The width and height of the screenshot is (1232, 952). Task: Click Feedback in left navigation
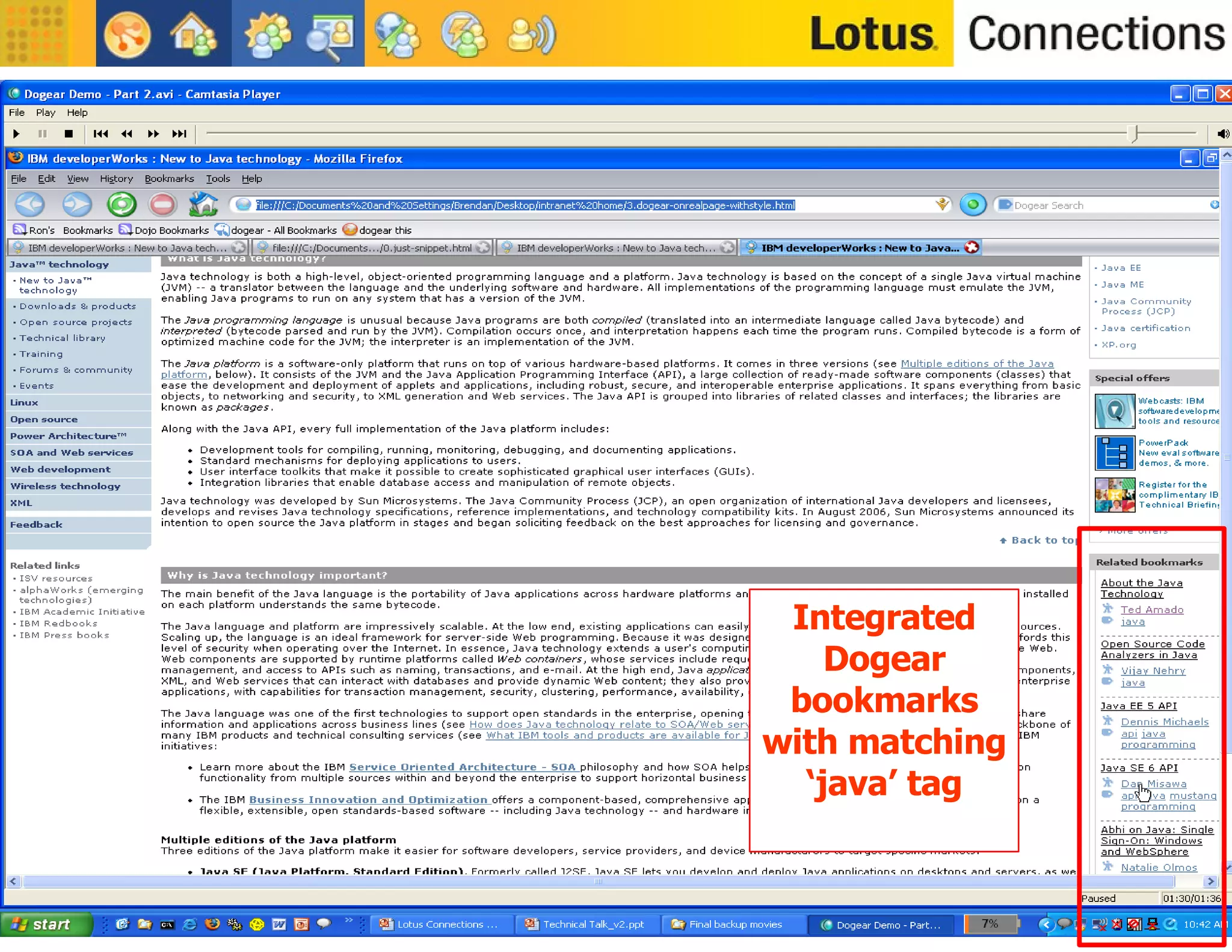point(36,524)
